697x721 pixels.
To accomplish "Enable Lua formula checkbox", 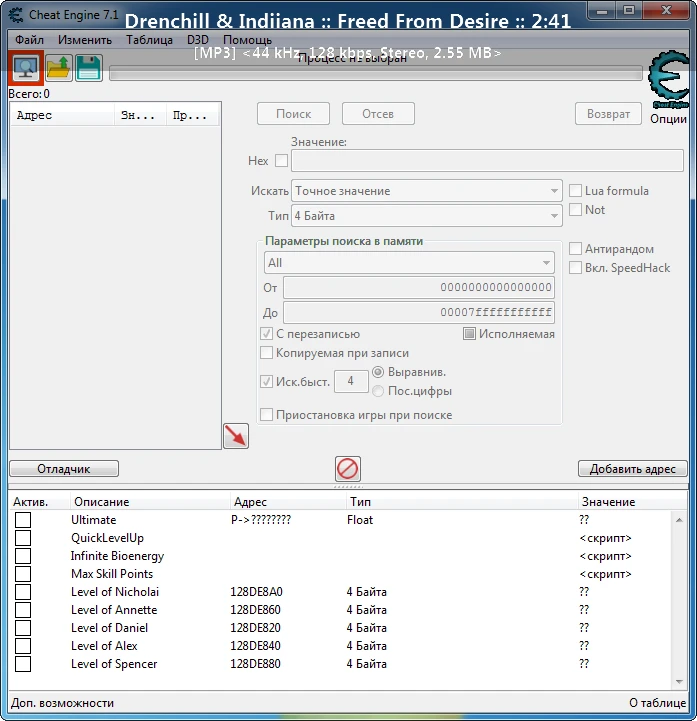I will (x=575, y=190).
